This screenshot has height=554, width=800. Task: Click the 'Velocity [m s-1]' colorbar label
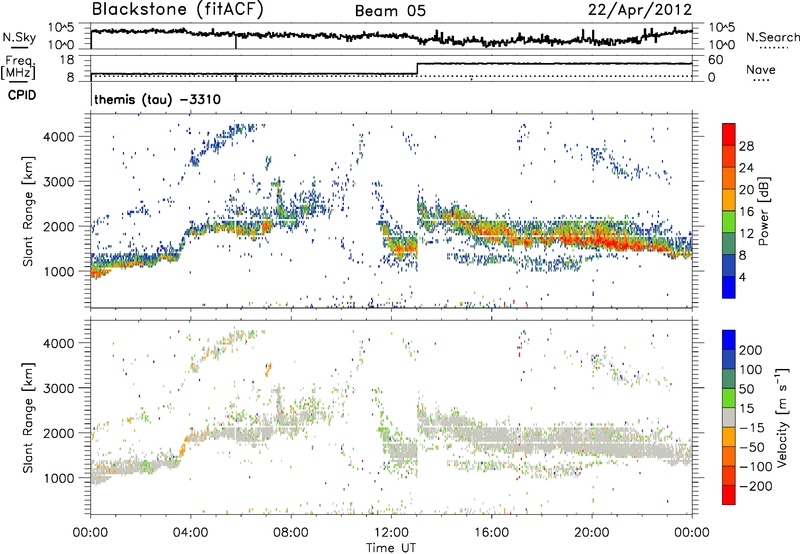point(781,417)
